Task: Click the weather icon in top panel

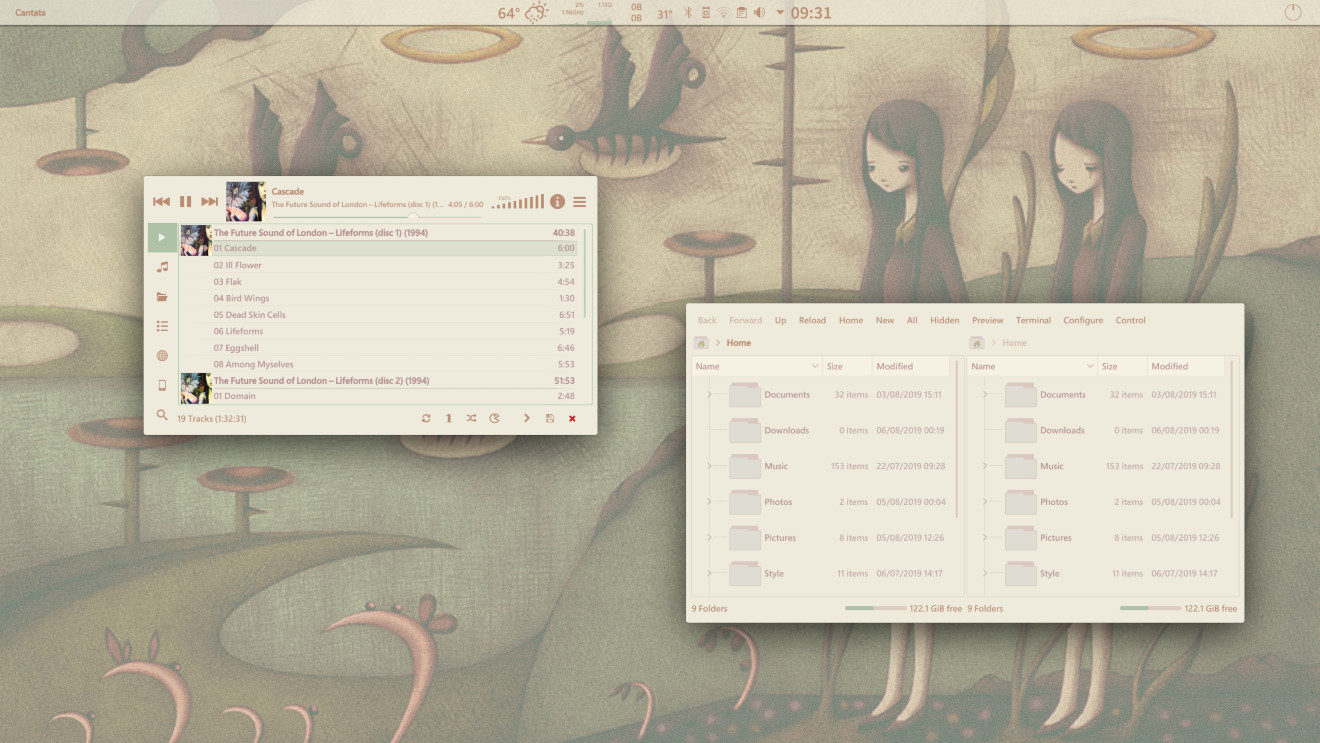Action: pyautogui.click(x=537, y=13)
